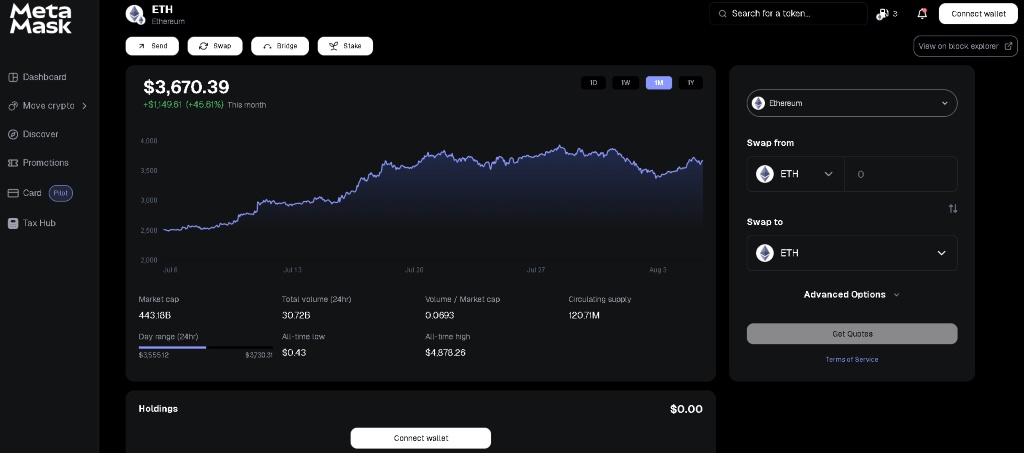The image size is (1024, 453).
Task: Click the ETH icon in Swap to
Action: [765, 253]
